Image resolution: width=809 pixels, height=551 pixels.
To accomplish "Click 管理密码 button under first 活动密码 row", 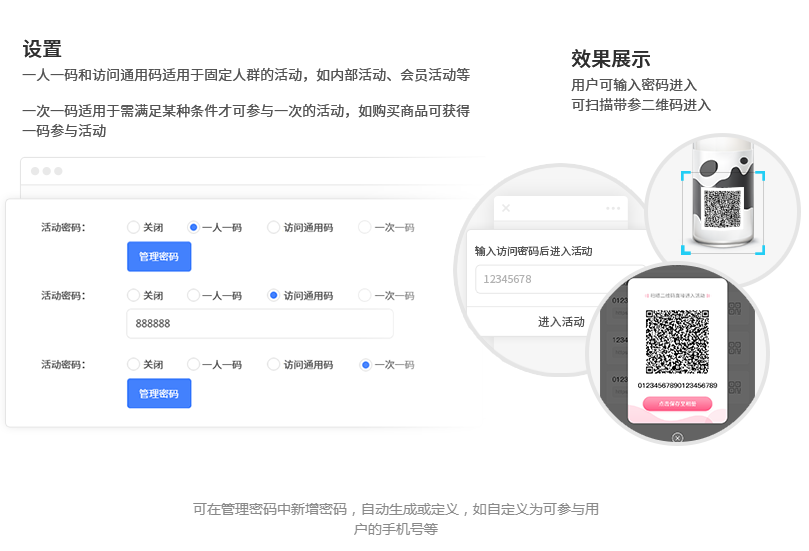I will [159, 256].
